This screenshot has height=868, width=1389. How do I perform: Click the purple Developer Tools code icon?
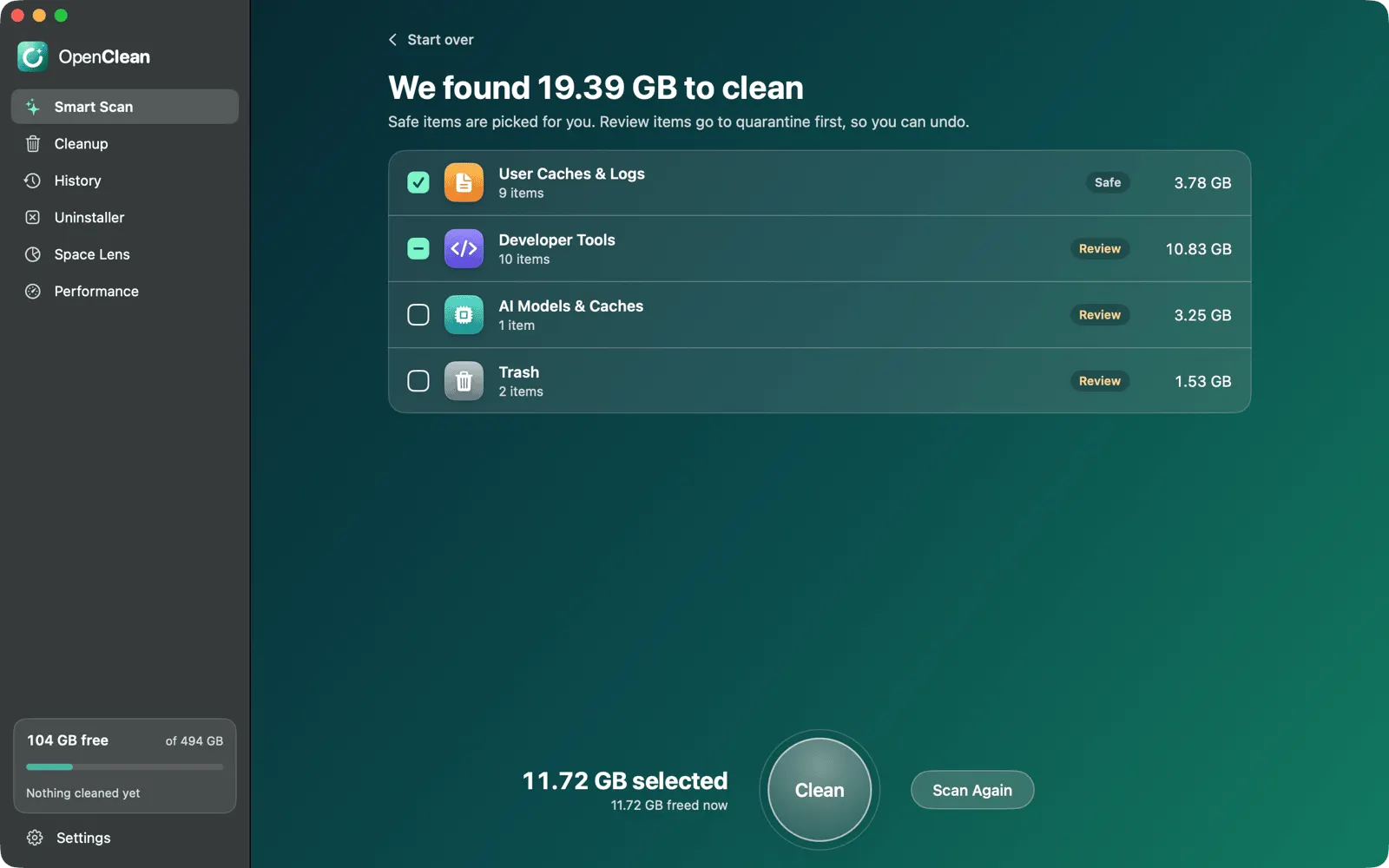[x=464, y=248]
